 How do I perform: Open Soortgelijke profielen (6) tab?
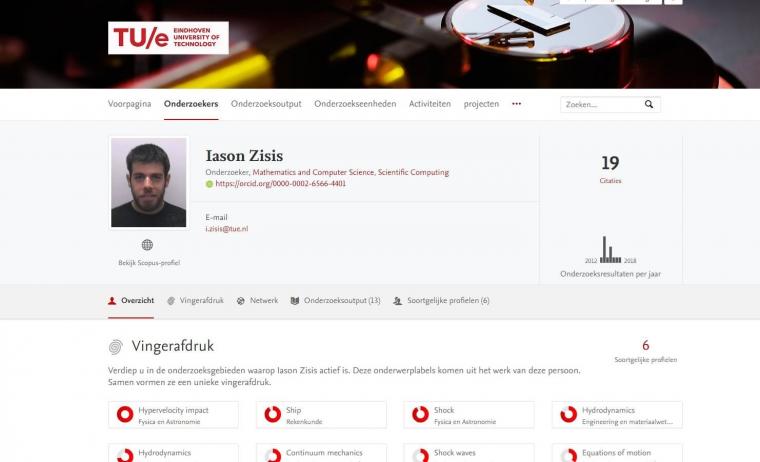point(442,301)
